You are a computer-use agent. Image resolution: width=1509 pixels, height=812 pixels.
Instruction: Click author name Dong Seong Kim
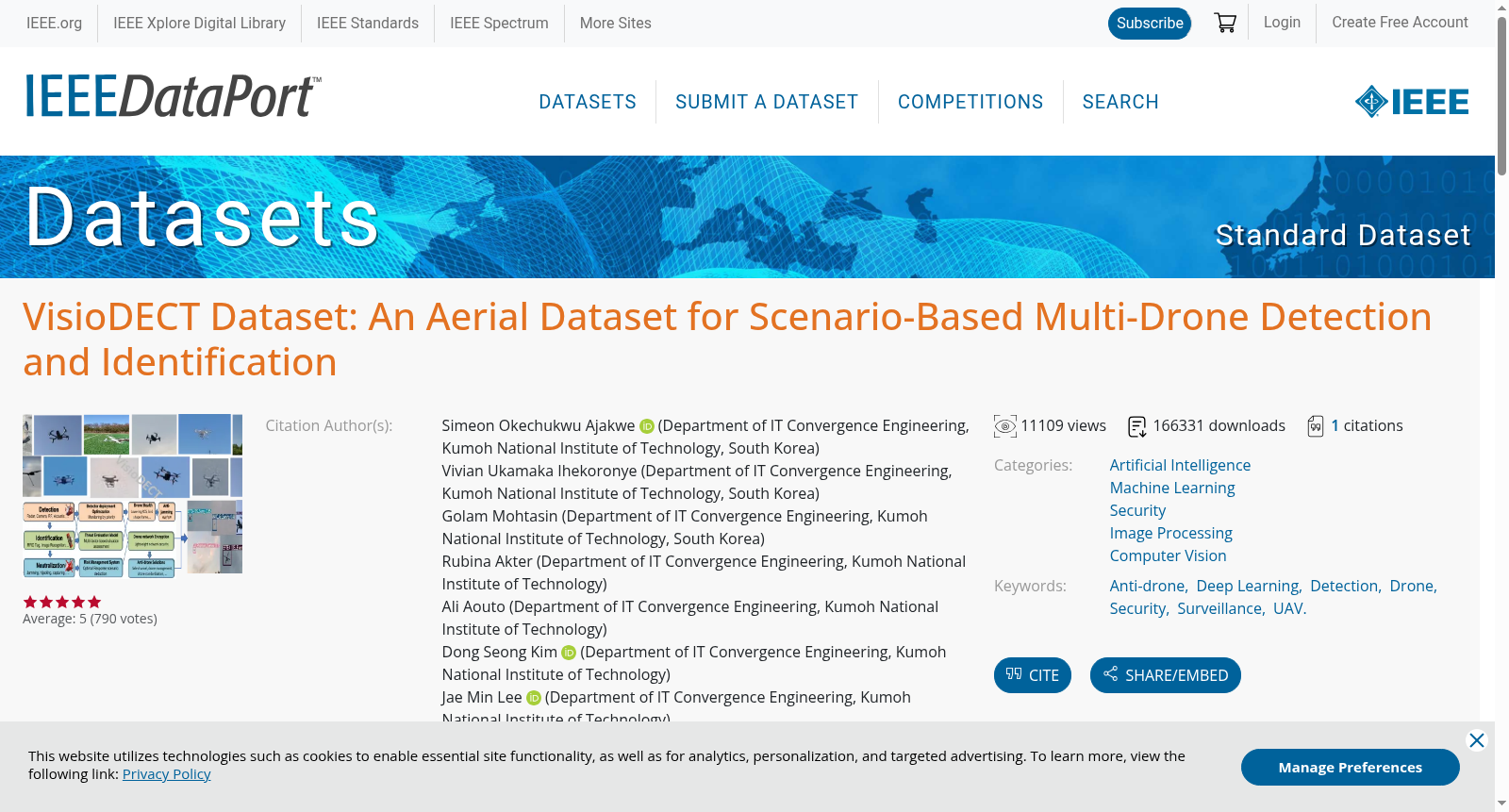500,653
